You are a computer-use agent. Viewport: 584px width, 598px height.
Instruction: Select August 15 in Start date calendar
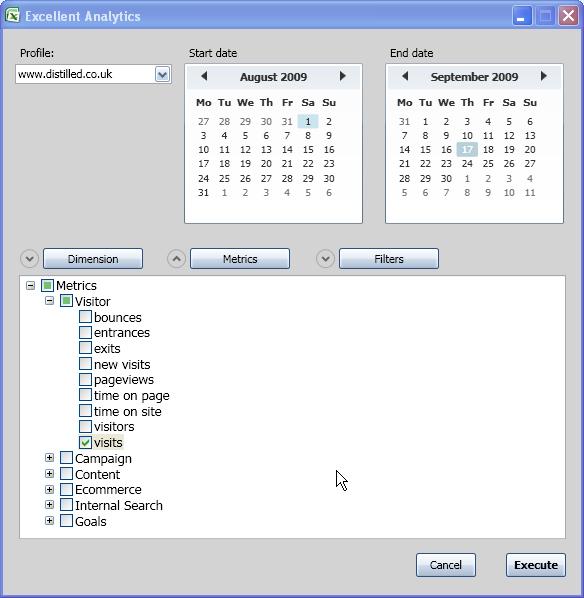pos(308,150)
